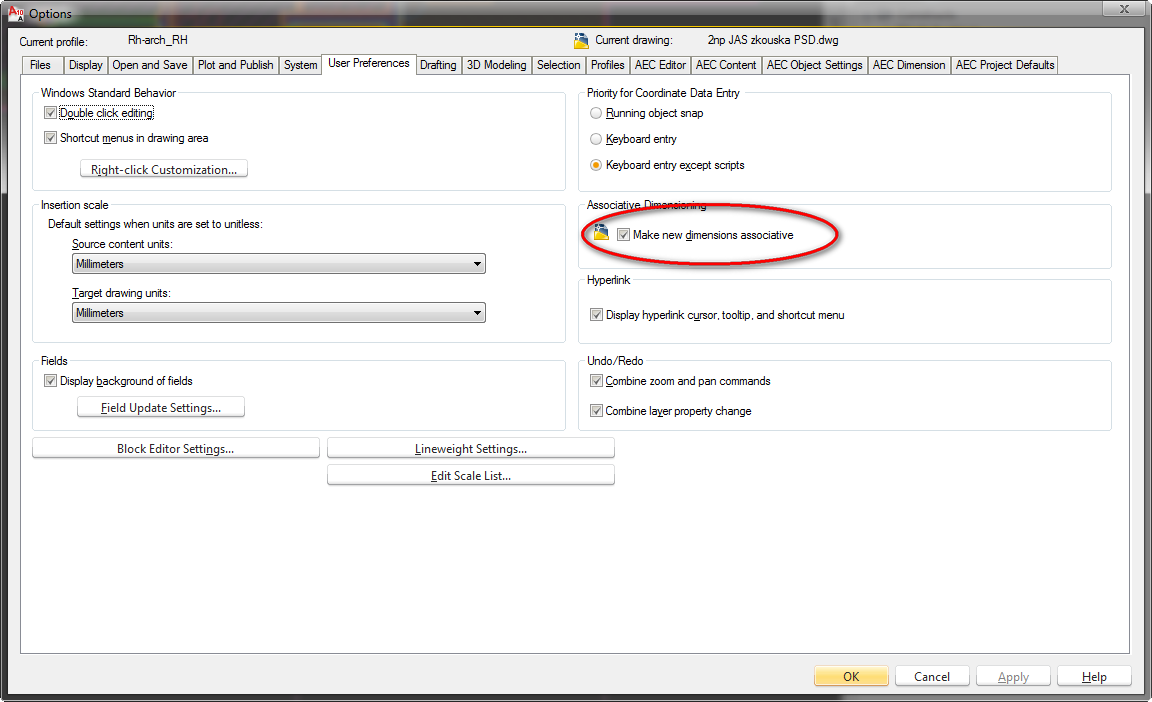
Task: Open the Target drawing units dropdown
Action: coord(477,313)
